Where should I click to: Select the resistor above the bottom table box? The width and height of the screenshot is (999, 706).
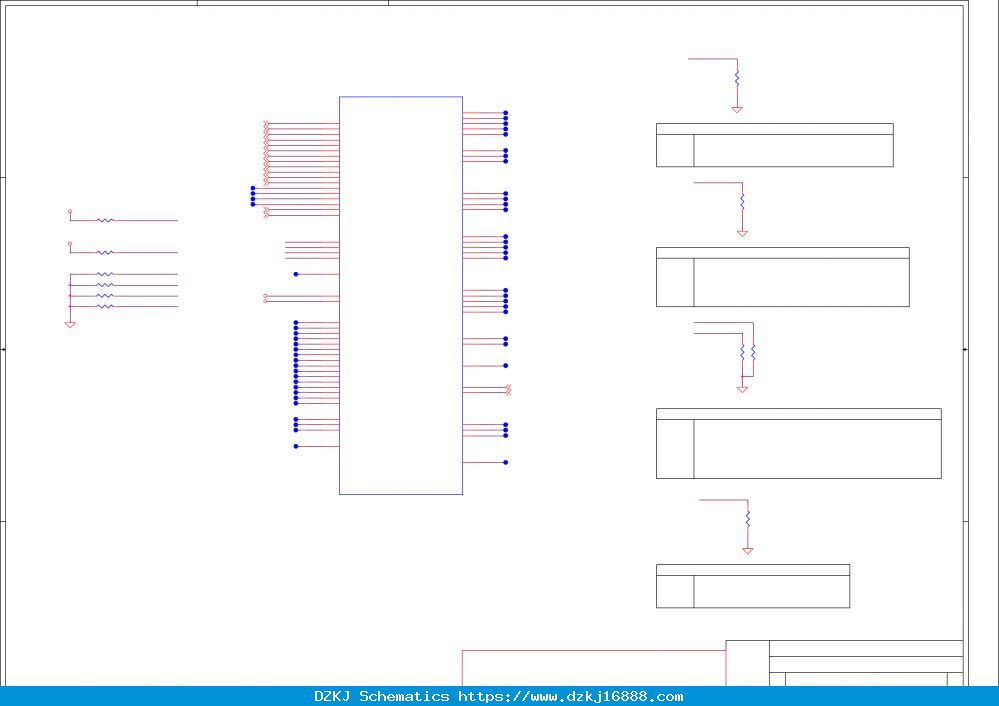coord(748,519)
